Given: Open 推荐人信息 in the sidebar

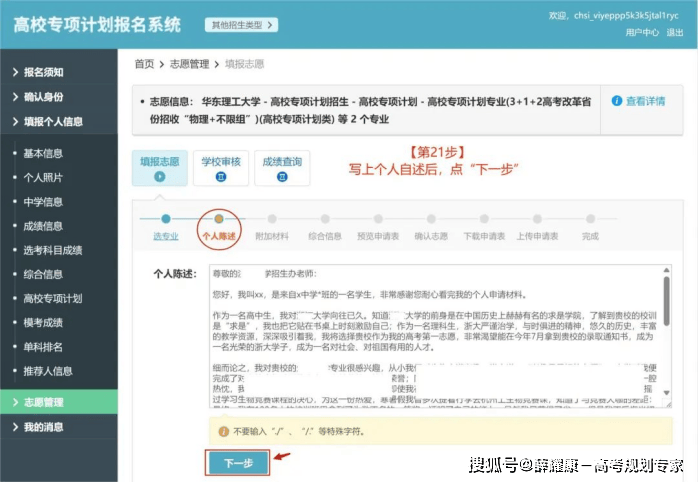Looking at the screenshot, I should 48,371.
